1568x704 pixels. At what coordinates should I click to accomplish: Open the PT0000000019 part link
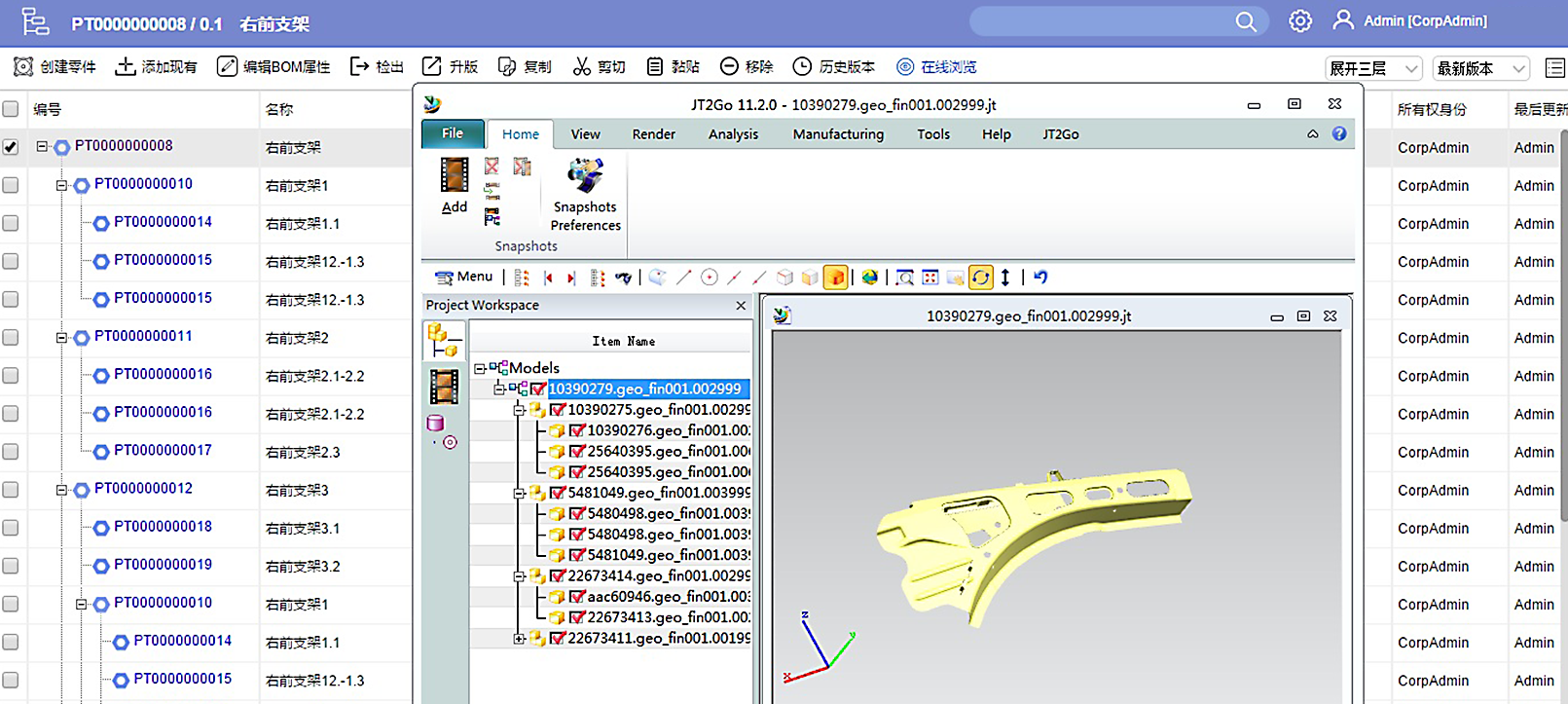[163, 565]
